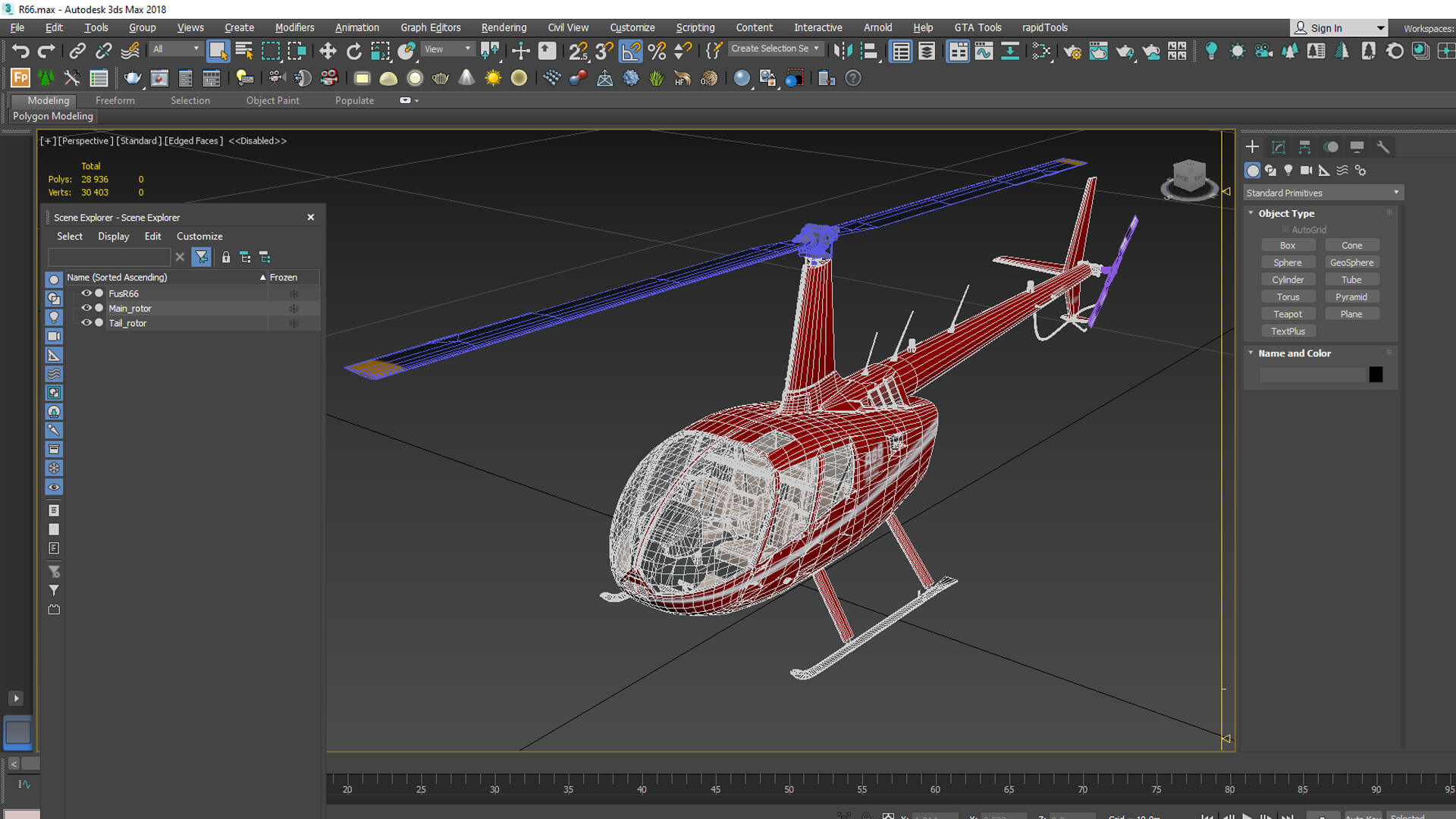The image size is (1456, 819).
Task: Open the Create Selection Set dropdown
Action: (x=775, y=49)
